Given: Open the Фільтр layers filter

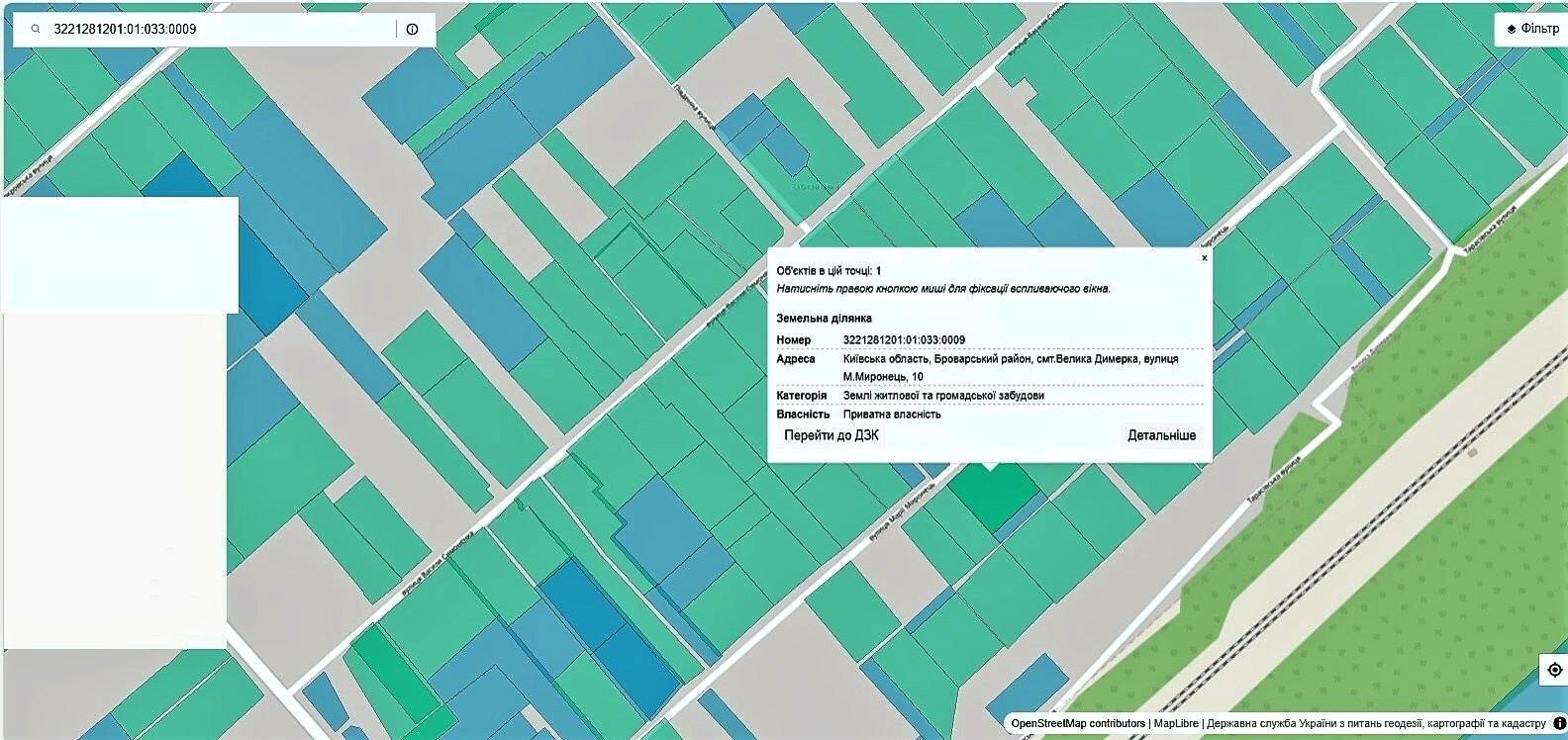Looking at the screenshot, I should pos(1532,29).
